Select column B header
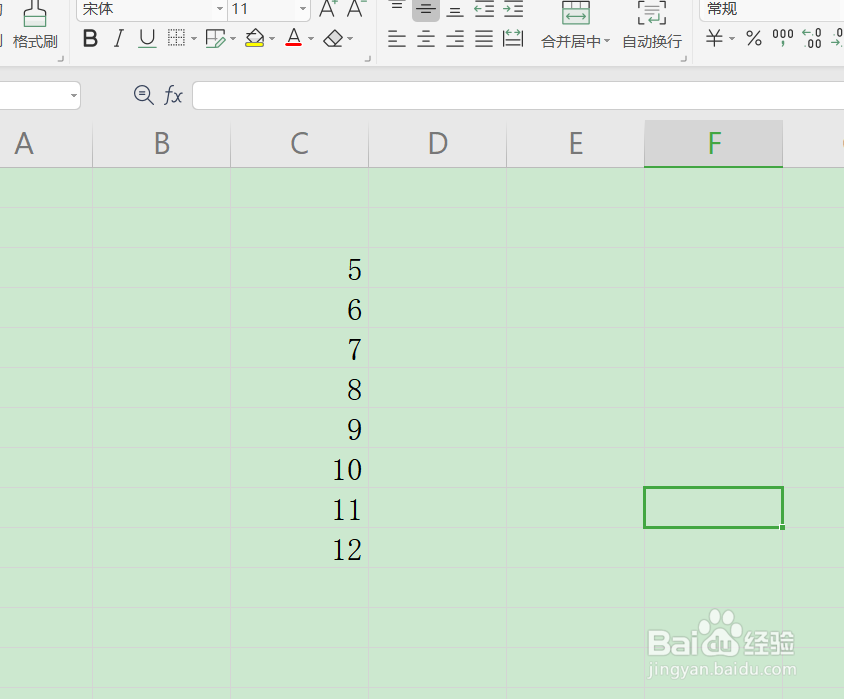844x699 pixels. click(x=161, y=144)
